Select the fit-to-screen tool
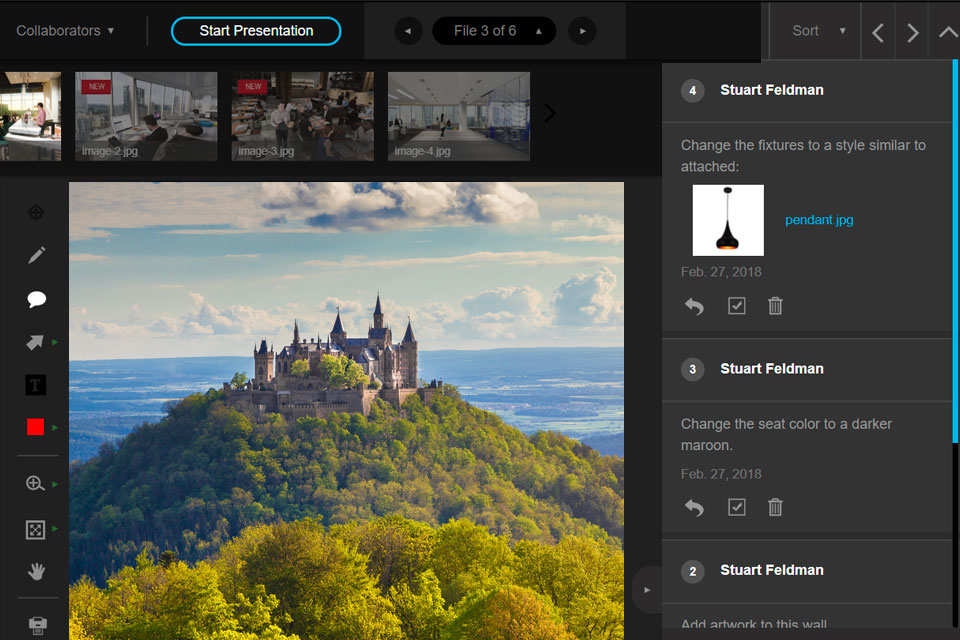 (x=35, y=529)
